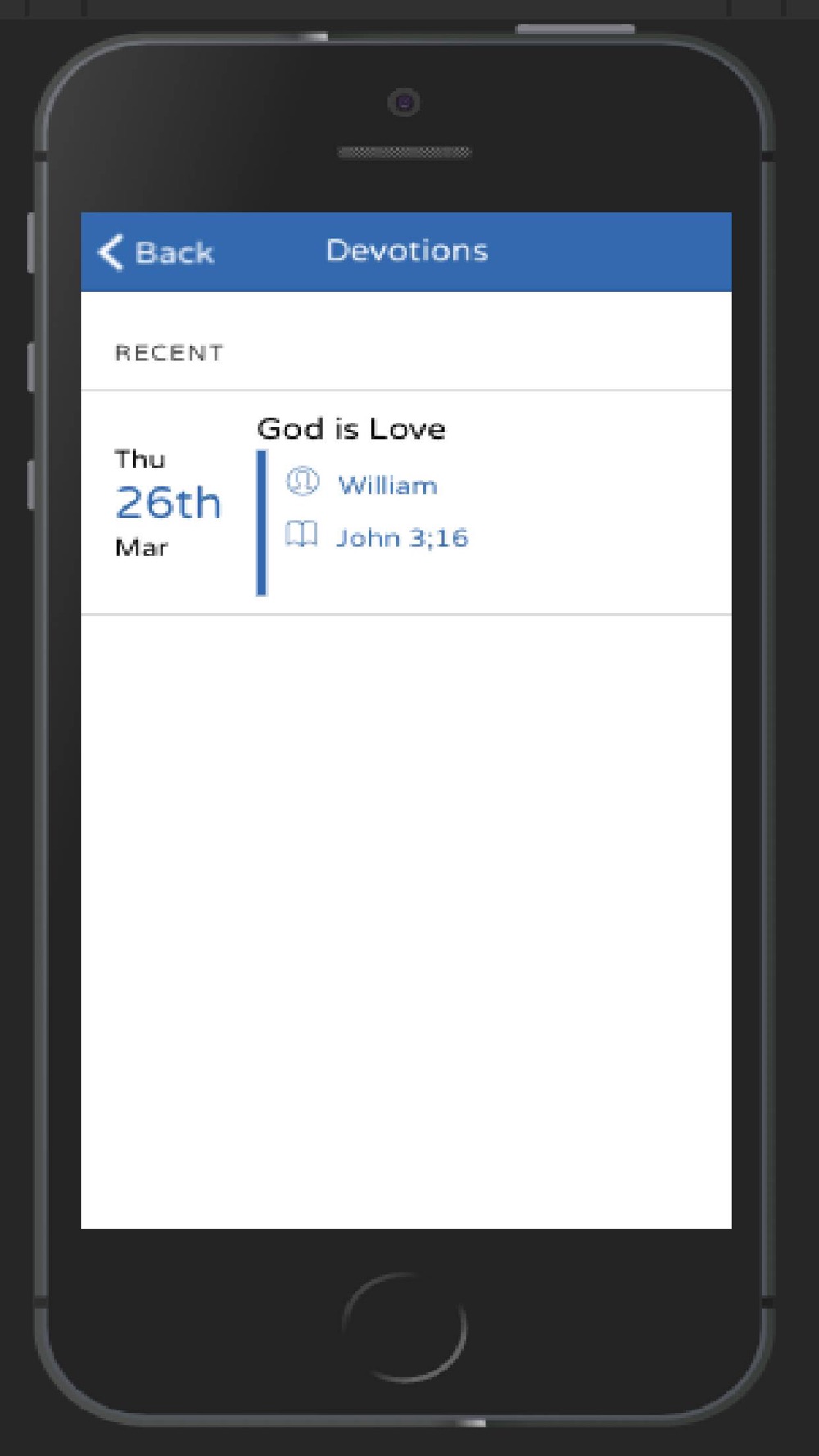Click the phone's front camera lens

coord(404,103)
